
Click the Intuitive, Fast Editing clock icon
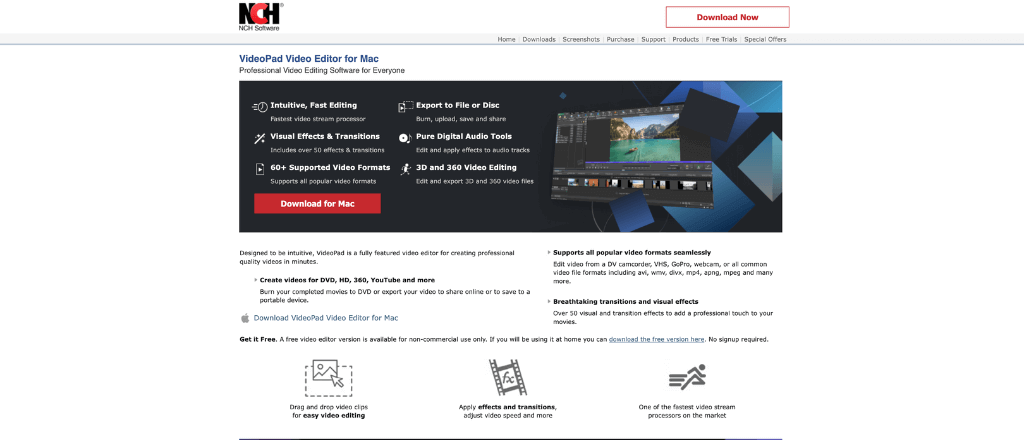260,106
